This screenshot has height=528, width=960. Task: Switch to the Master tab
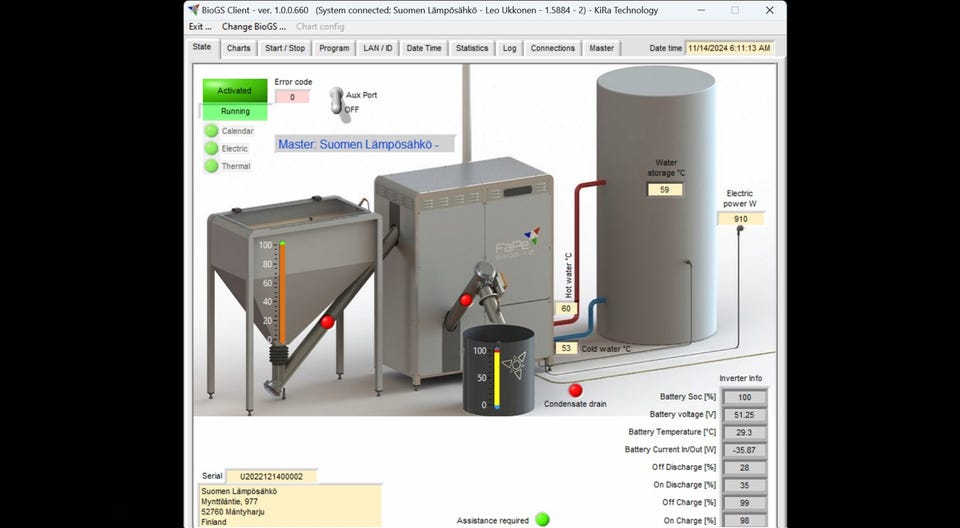tap(601, 48)
